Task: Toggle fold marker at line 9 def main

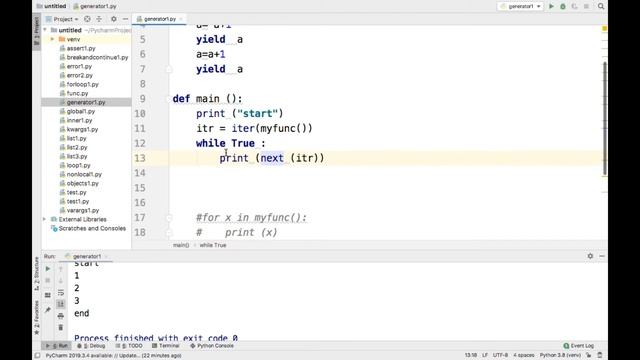Action: click(169, 99)
